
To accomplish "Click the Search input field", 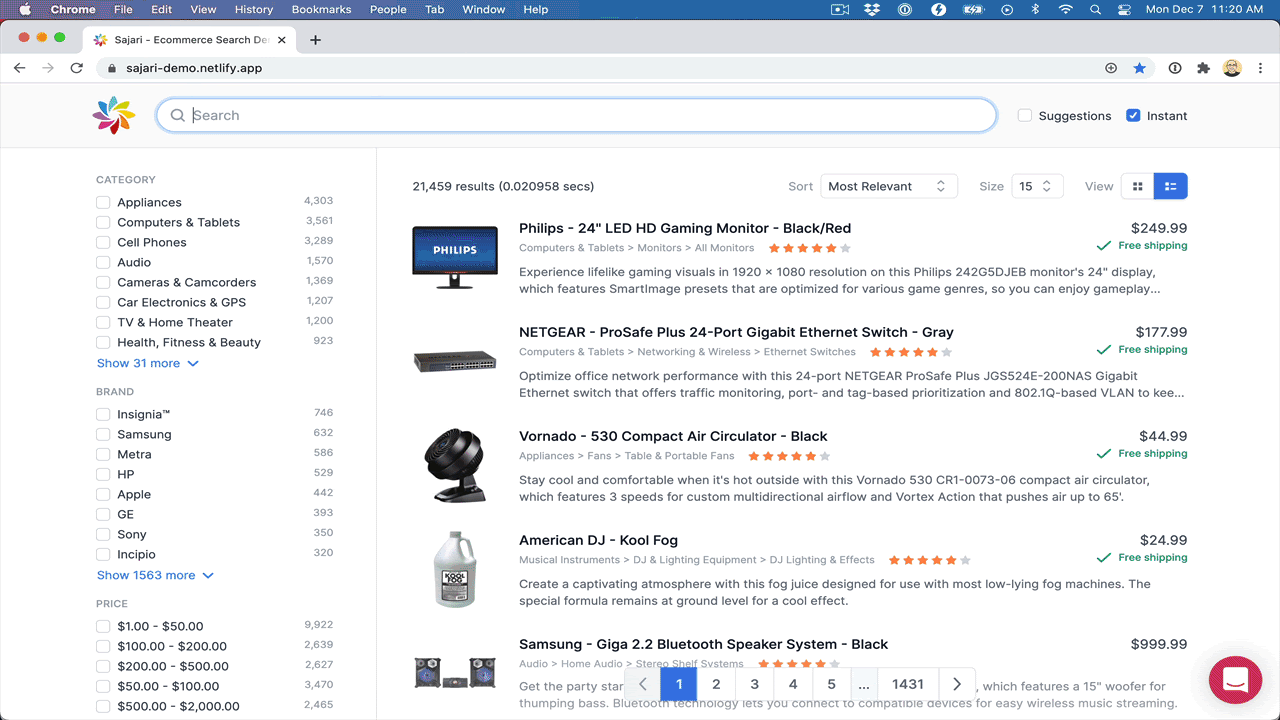I will (576, 115).
